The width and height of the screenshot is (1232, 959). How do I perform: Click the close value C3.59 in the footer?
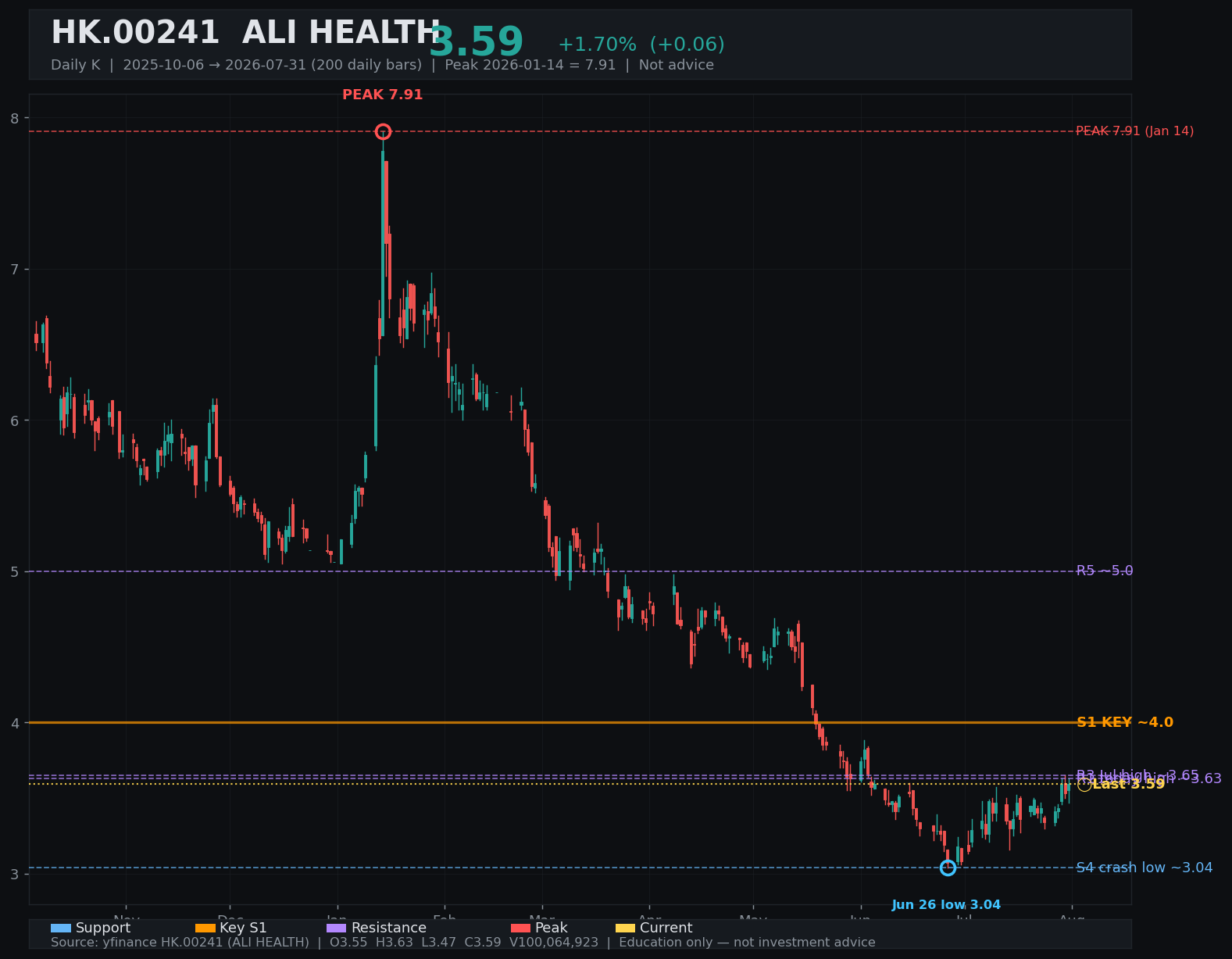(484, 943)
